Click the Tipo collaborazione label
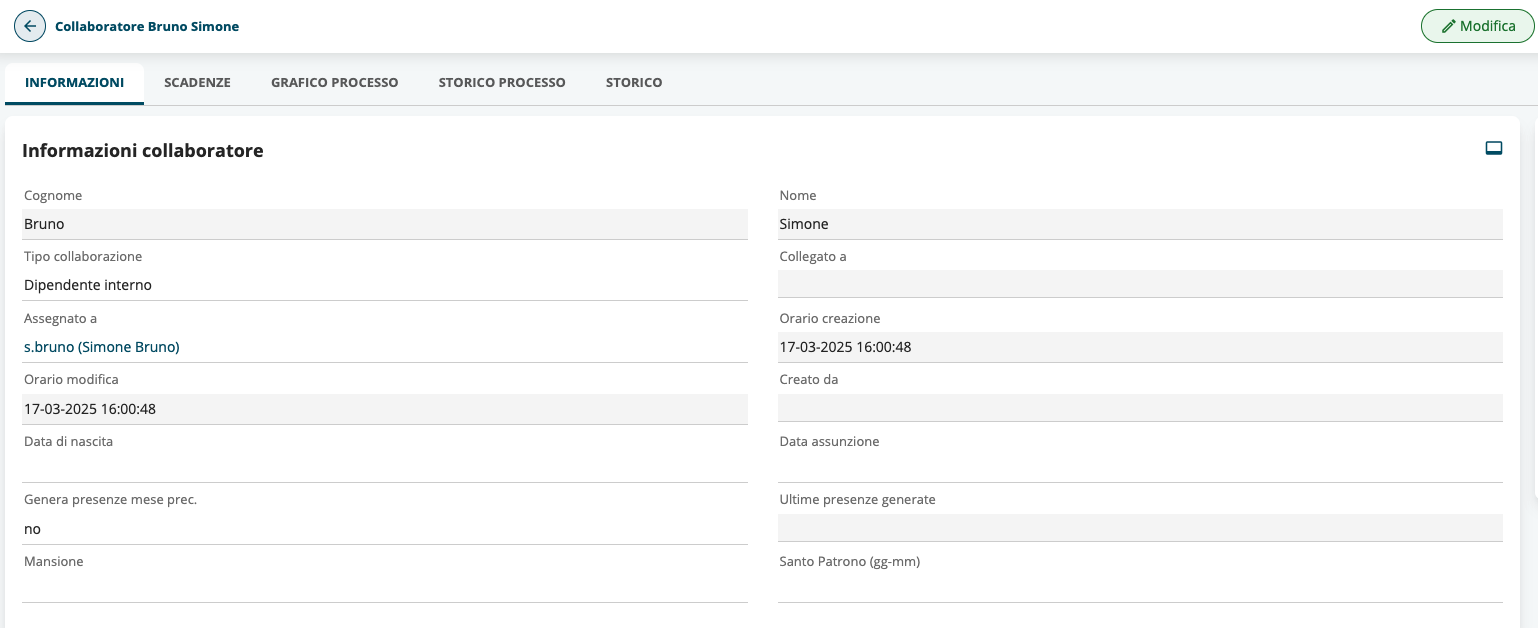1538x628 pixels. click(83, 257)
